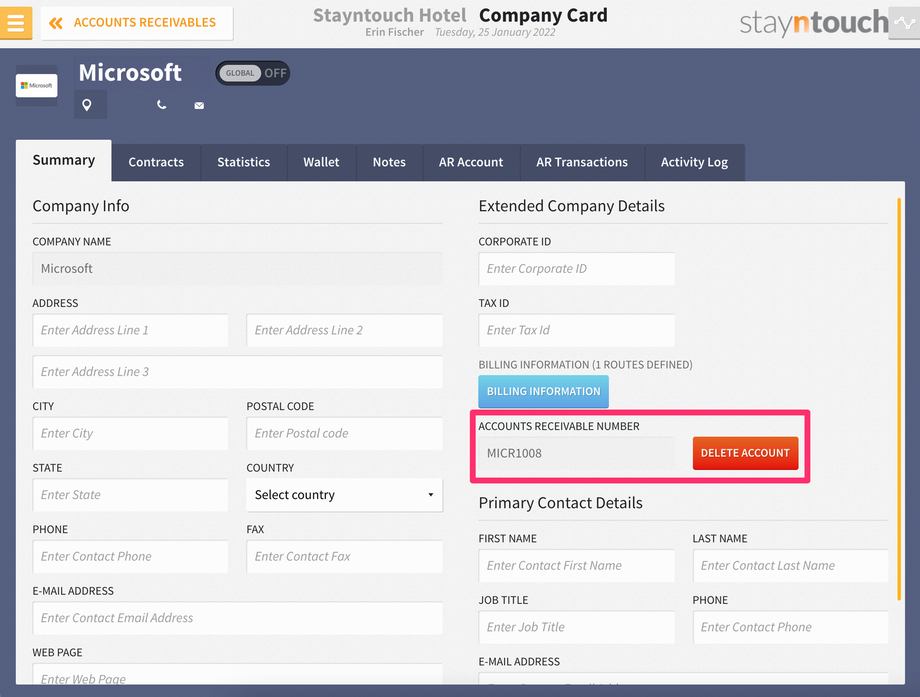Click the Accounts Receivable Number field
Viewport: 920px width, 697px height.
coord(577,454)
